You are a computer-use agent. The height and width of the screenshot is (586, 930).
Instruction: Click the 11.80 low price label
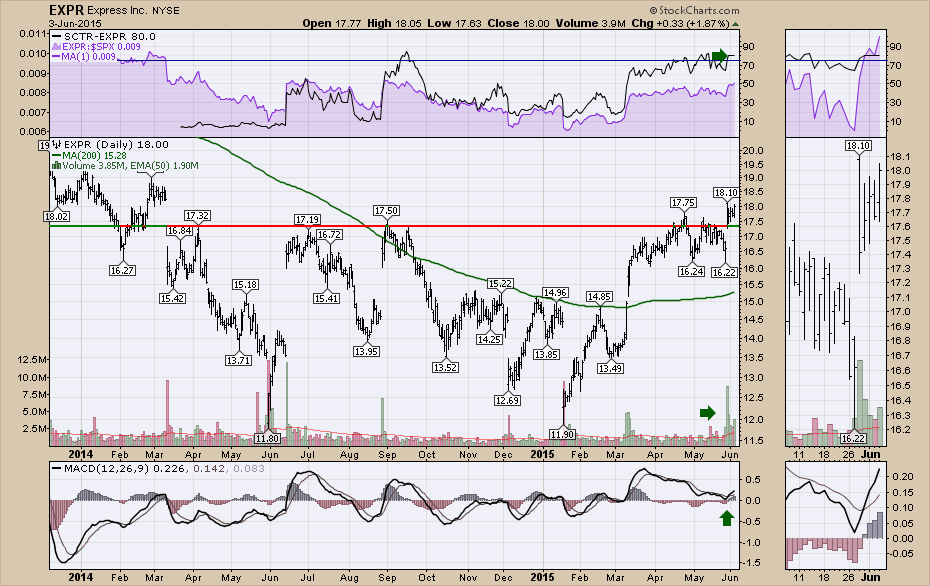[x=266, y=438]
